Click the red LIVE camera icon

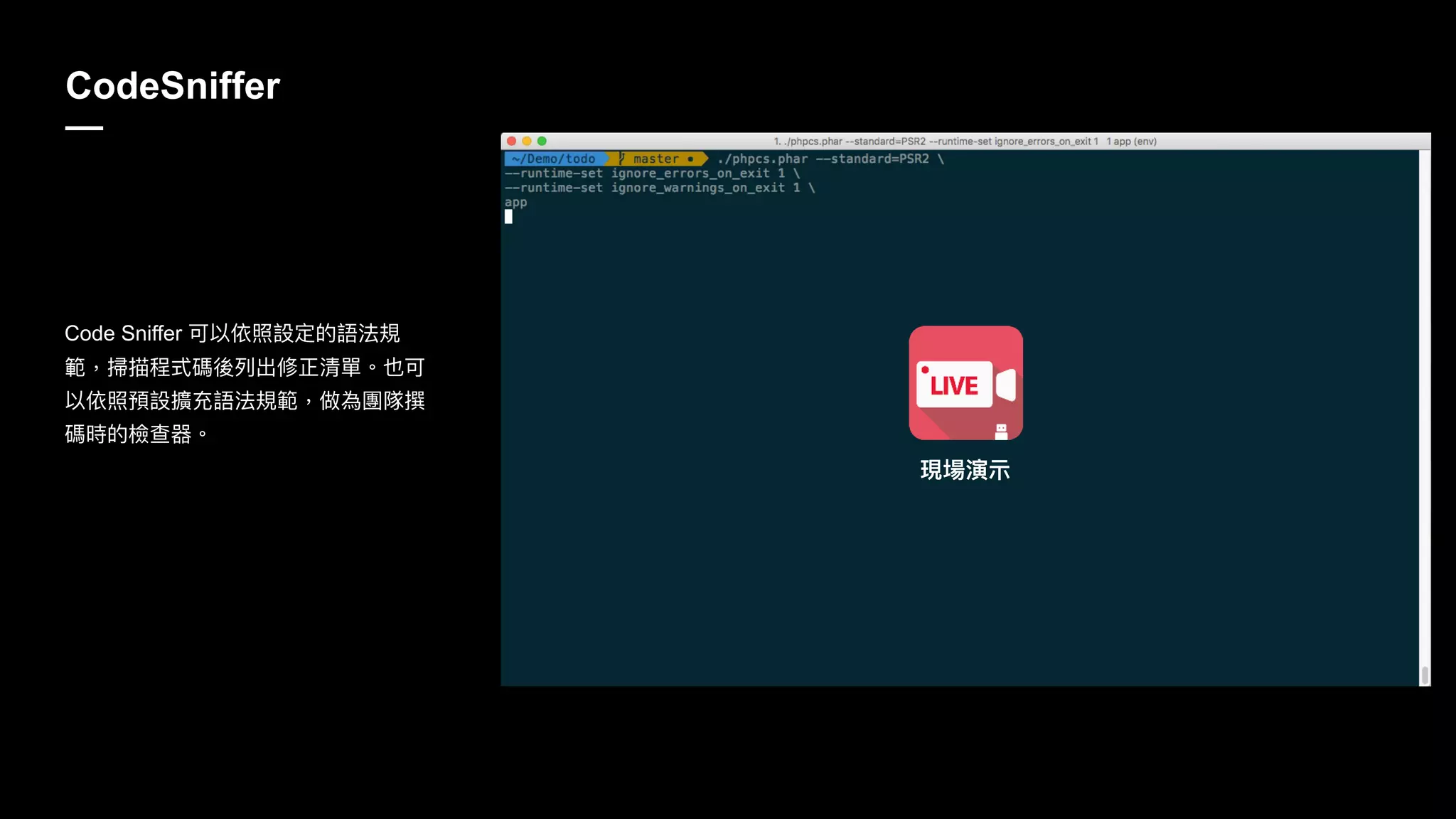(965, 382)
